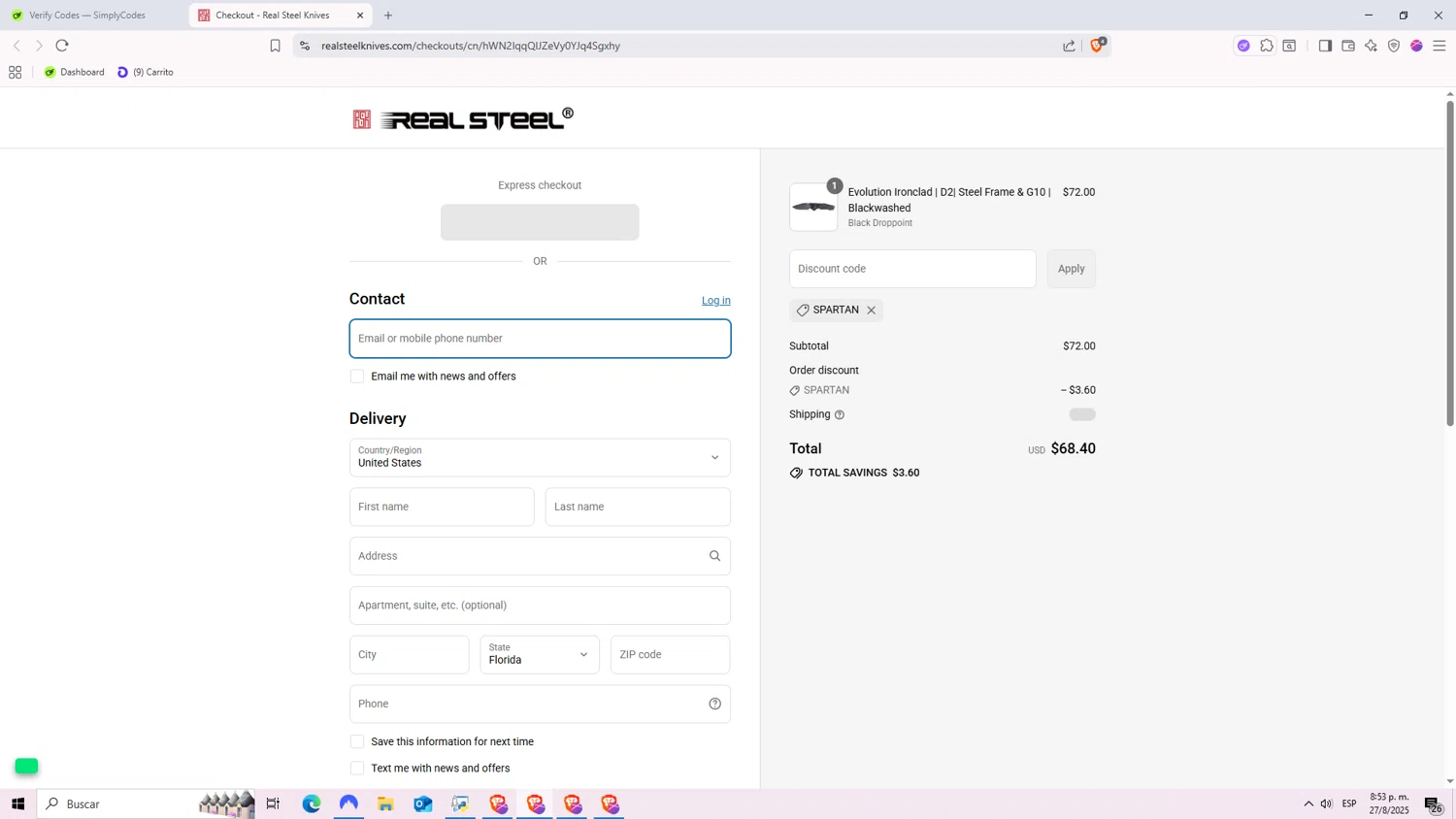The height and width of the screenshot is (819, 1456).
Task: Open File Explorer from taskbar
Action: pos(385,803)
